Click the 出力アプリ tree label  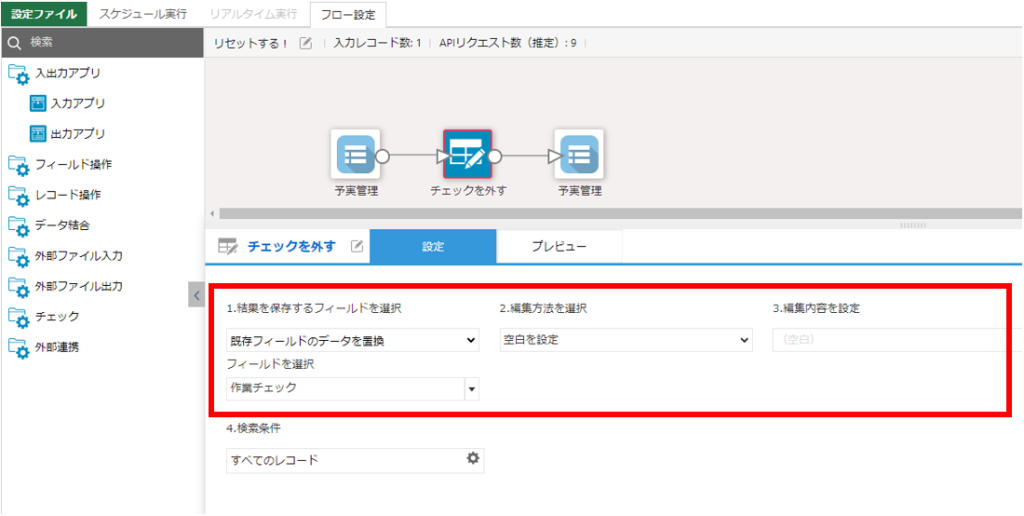(x=78, y=134)
